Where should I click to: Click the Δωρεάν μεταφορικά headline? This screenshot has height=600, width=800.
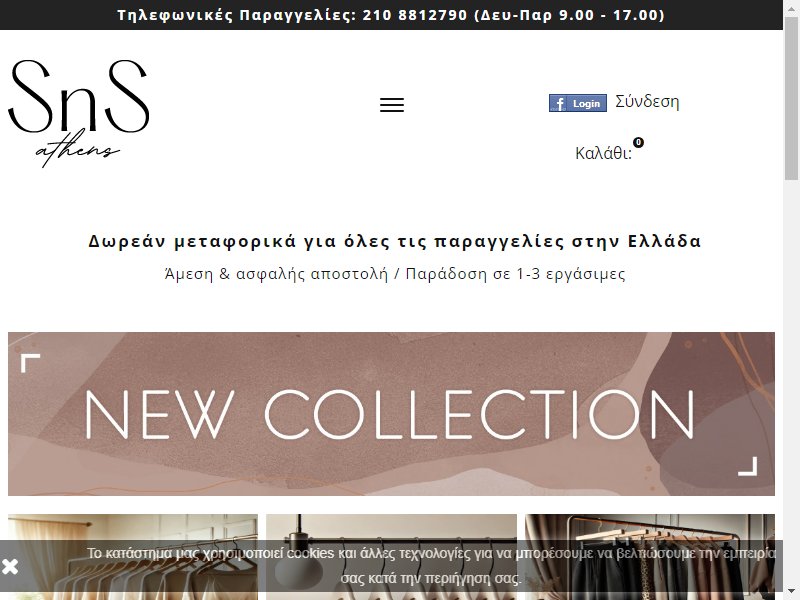(x=395, y=241)
